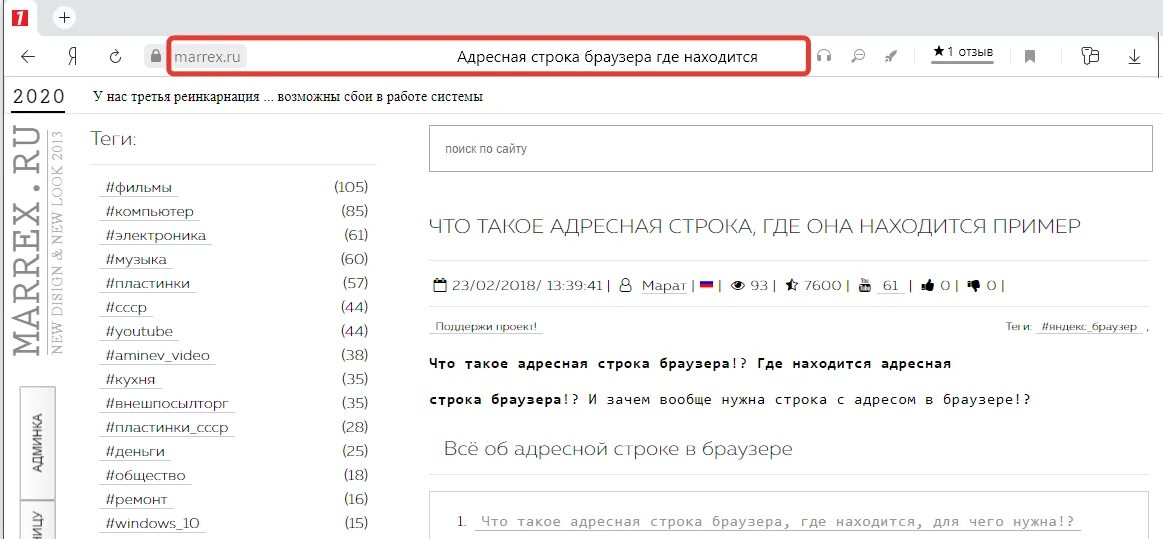Open the #aminev_video tag
Image resolution: width=1163 pixels, height=539 pixels.
[157, 355]
